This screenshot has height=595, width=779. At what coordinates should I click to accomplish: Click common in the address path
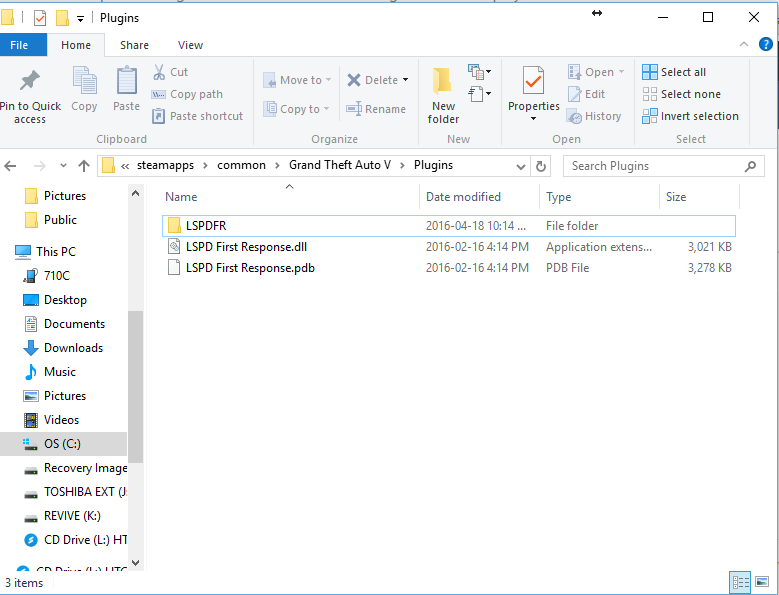pos(241,165)
